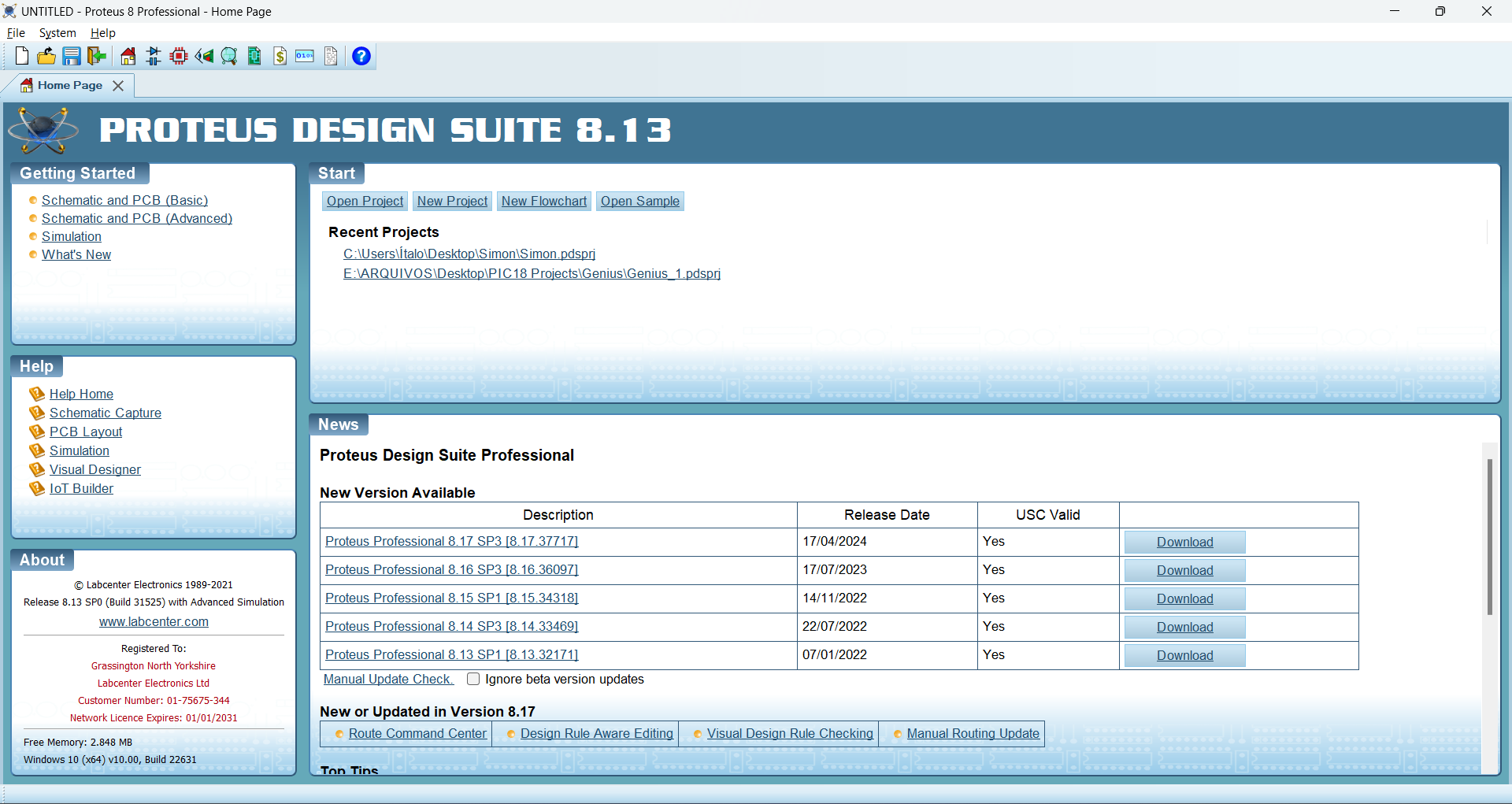
Task: Open the Route Command Center link
Action: tap(417, 733)
